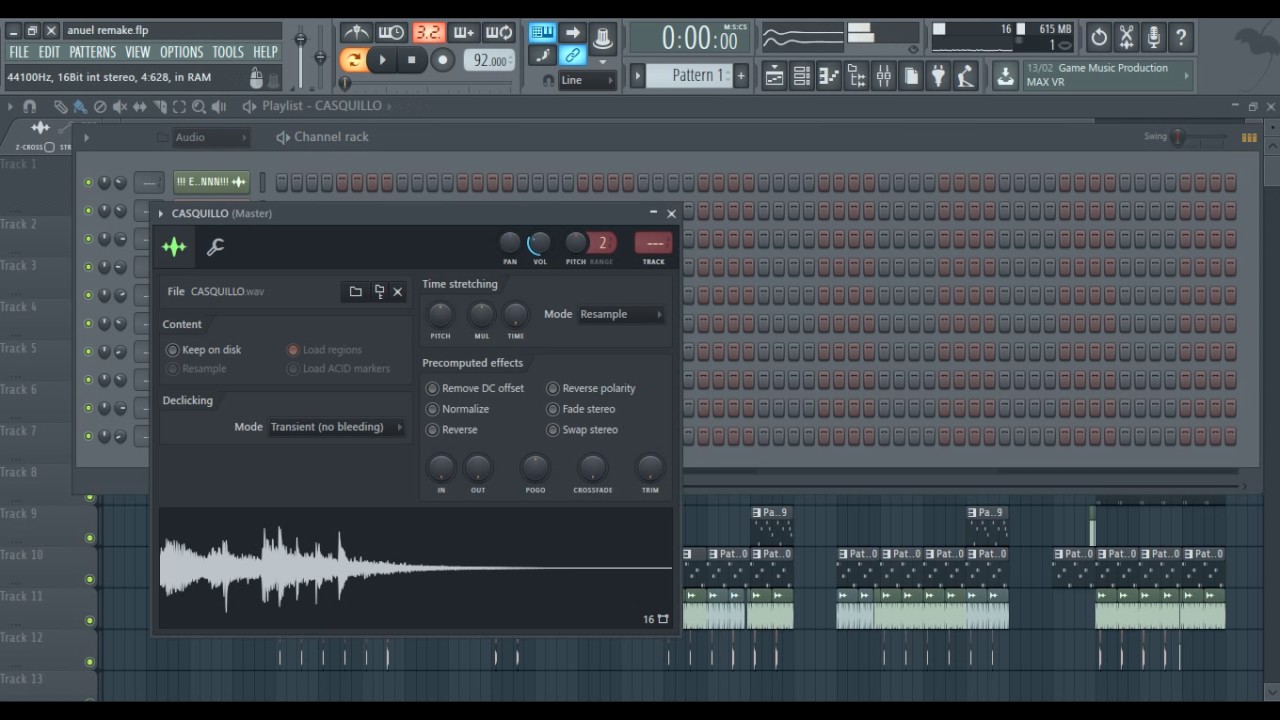Toggle Keep on disk option

pos(204,350)
